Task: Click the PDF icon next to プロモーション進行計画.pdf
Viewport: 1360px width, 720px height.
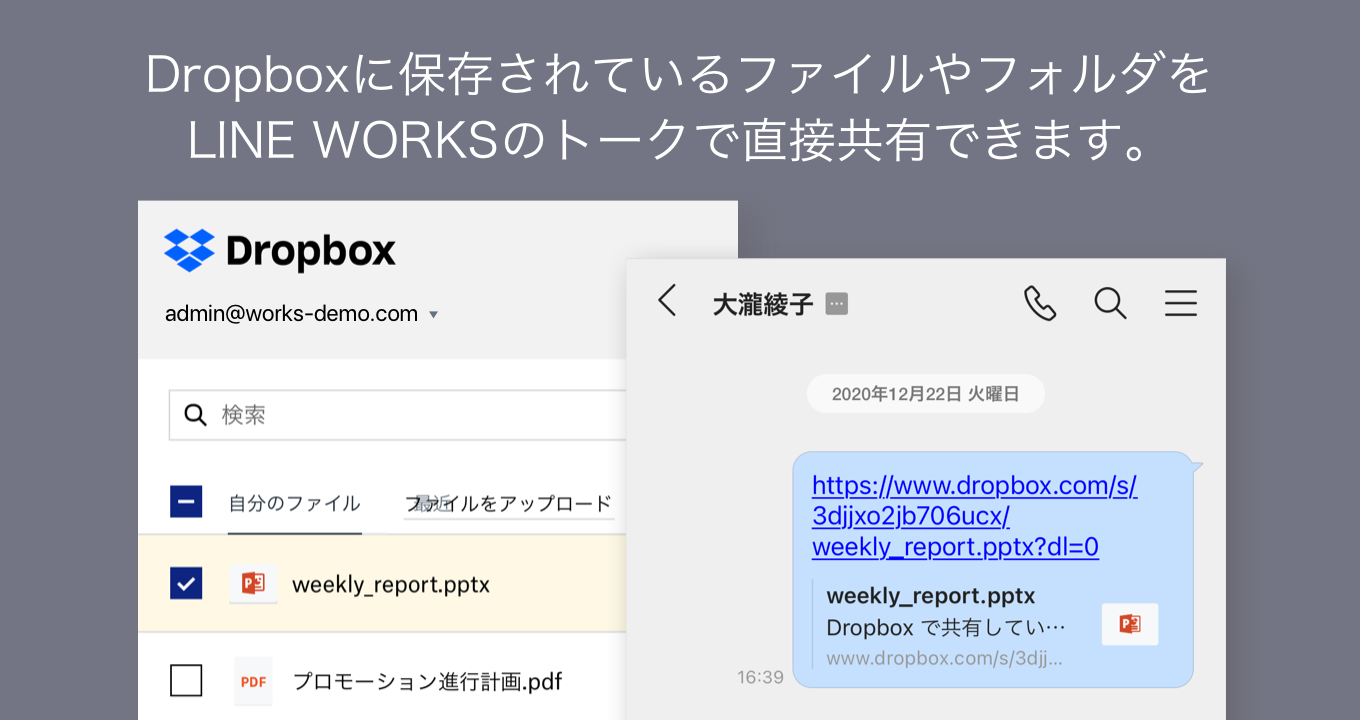Action: click(x=253, y=680)
